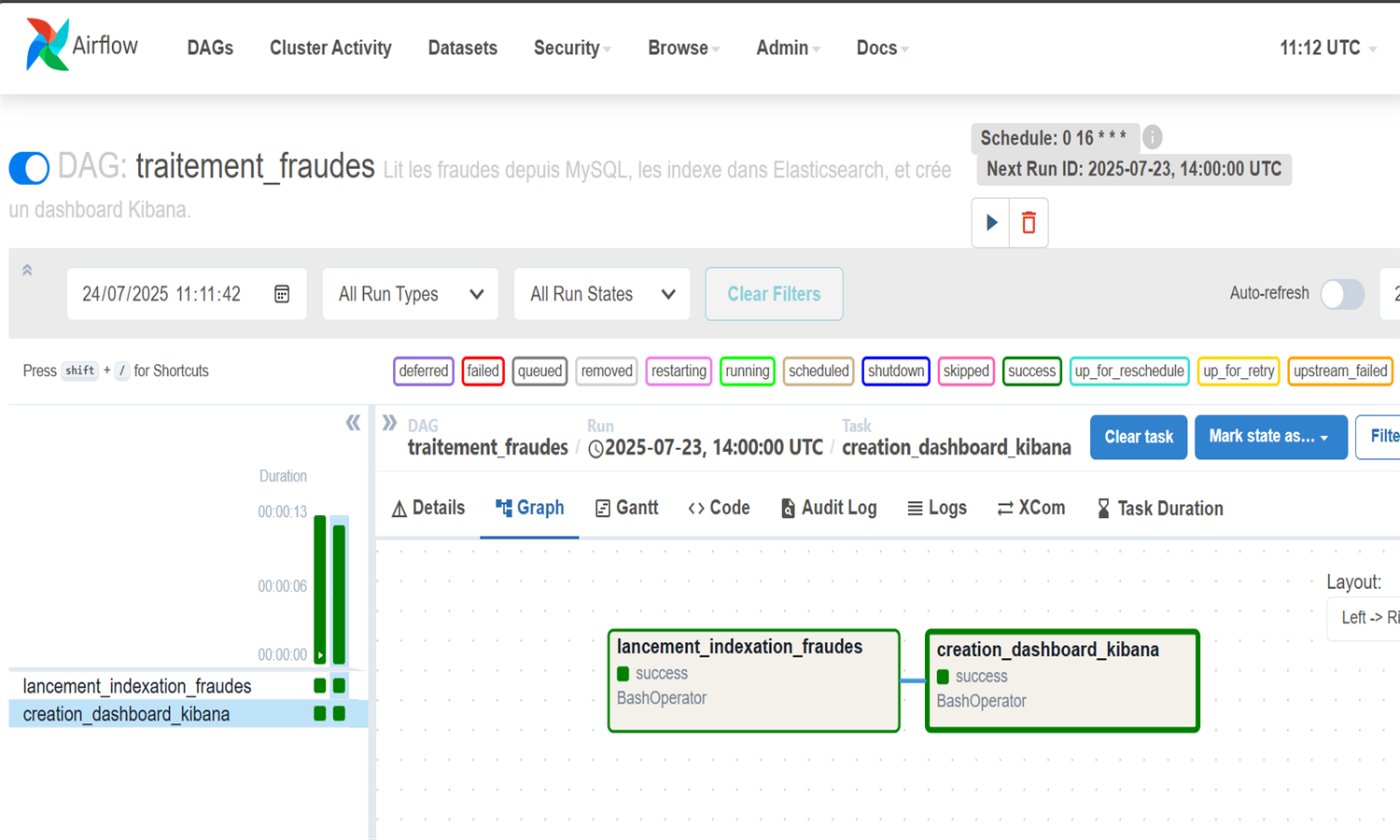Open the calendar date picker icon
This screenshot has width=1400, height=840.
point(282,294)
